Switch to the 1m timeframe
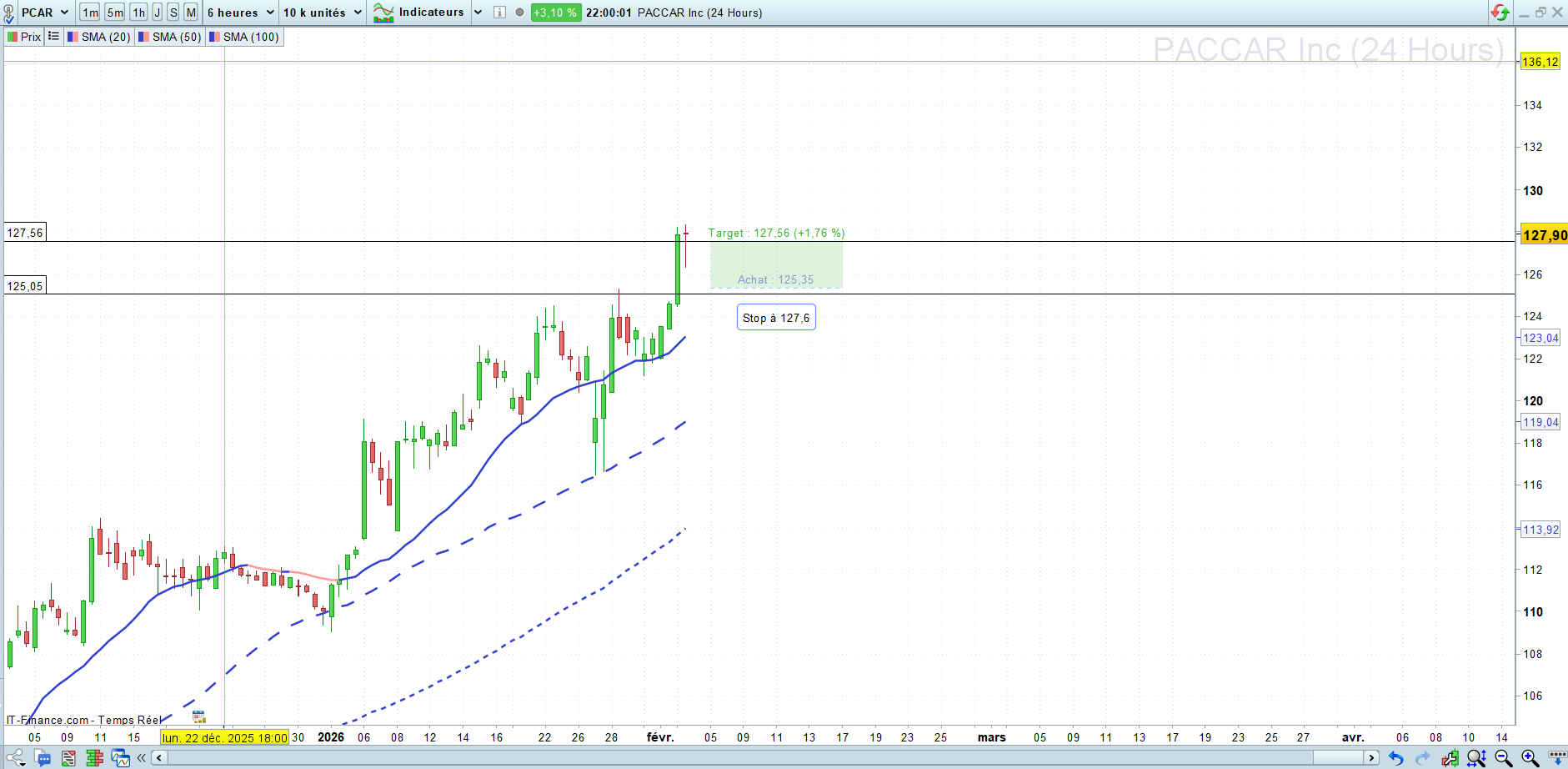 (90, 13)
